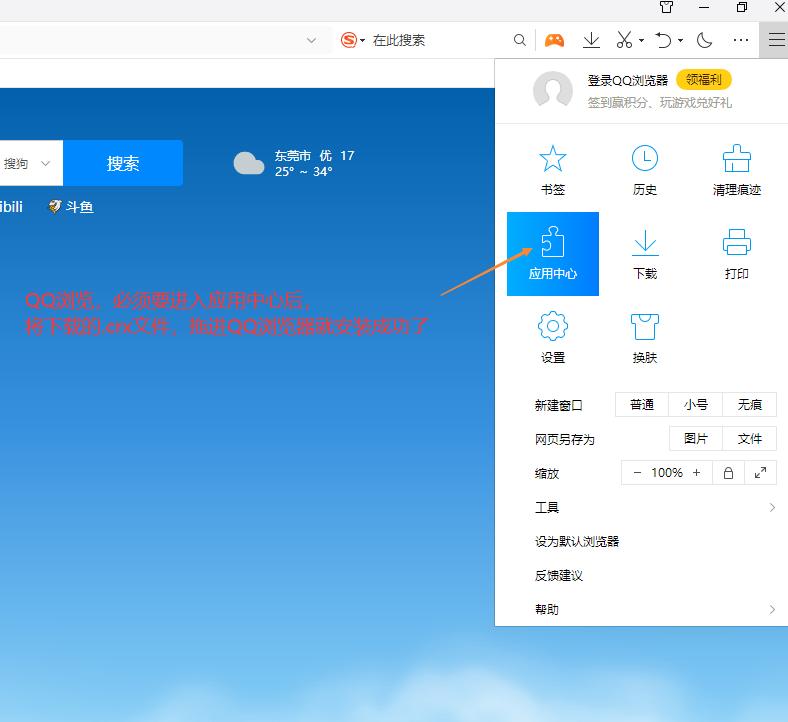This screenshot has width=788, height=722.
Task: Click the game controller icon in toolbar
Action: pyautogui.click(x=554, y=40)
